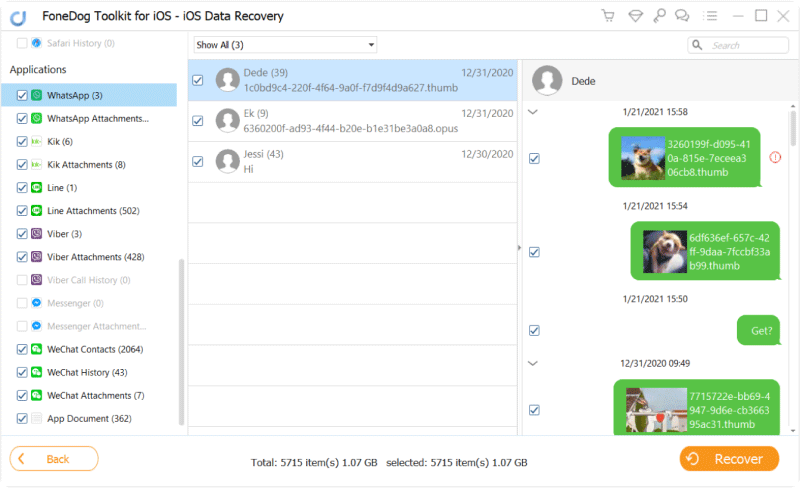Viewport: 800px width, 488px height.
Task: Click the sidebar vertical scrollbar
Action: tap(181, 340)
